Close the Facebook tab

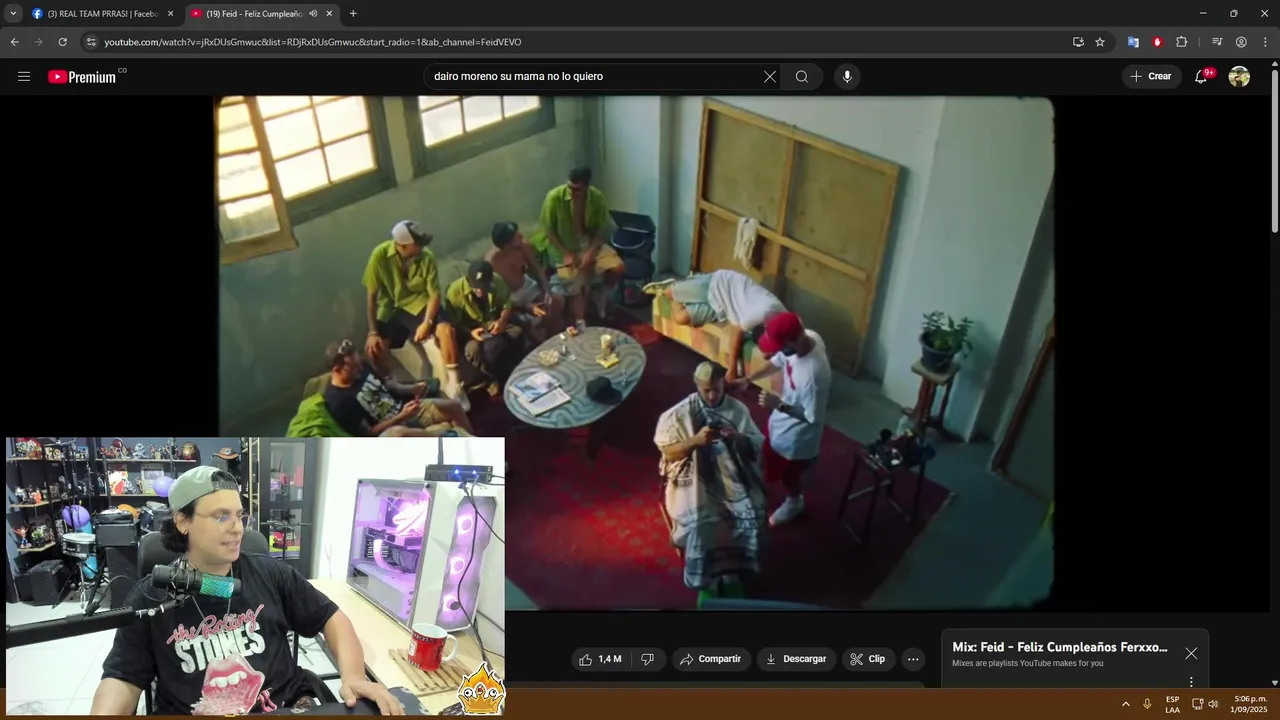click(x=170, y=14)
